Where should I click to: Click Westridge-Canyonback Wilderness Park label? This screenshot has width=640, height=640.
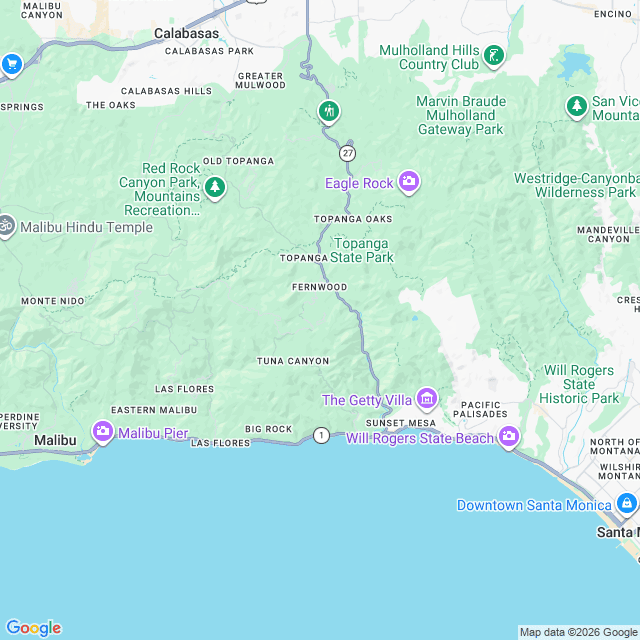click(x=576, y=185)
